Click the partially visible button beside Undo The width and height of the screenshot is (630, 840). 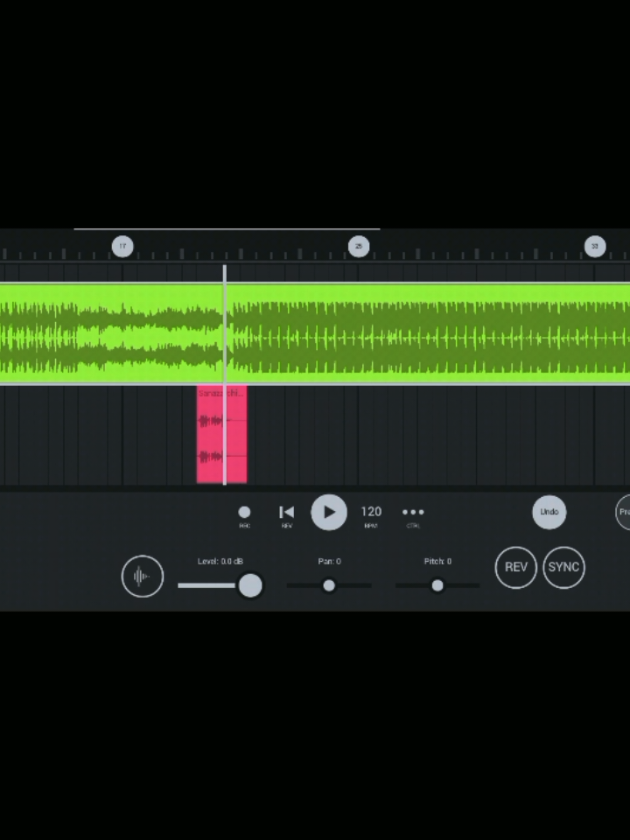coord(623,512)
